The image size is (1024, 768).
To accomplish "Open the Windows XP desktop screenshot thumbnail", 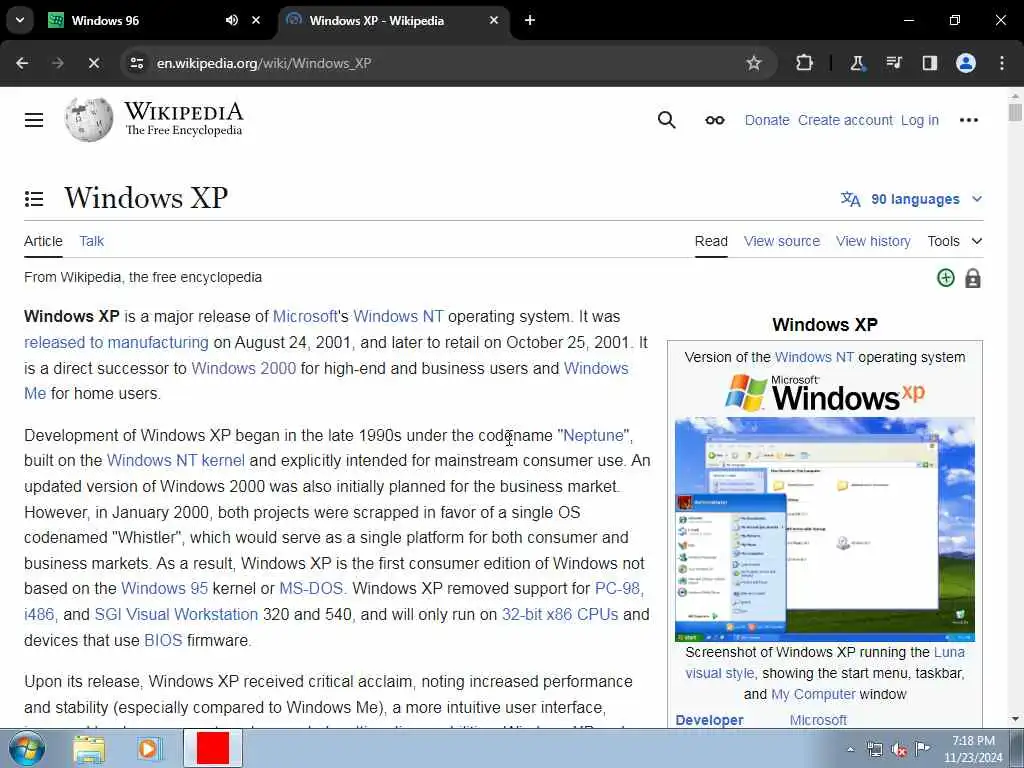I will click(x=825, y=530).
